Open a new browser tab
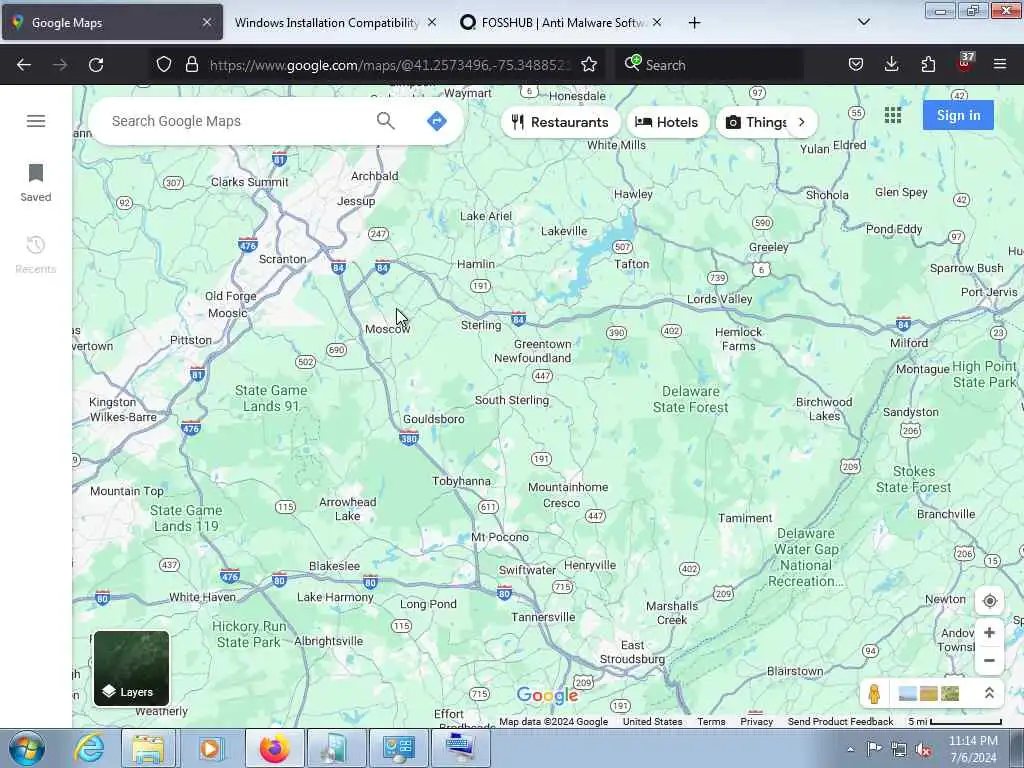The width and height of the screenshot is (1024, 768). click(x=694, y=23)
